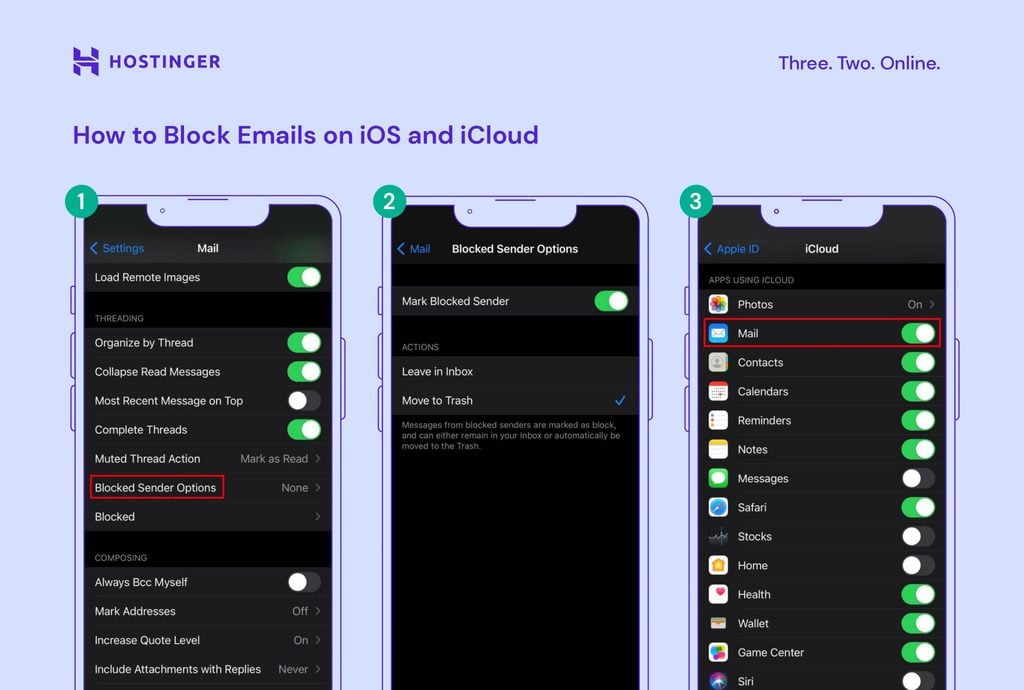Open Blocked Sender Options chevron showing None
The image size is (1024, 690).
(x=318, y=488)
